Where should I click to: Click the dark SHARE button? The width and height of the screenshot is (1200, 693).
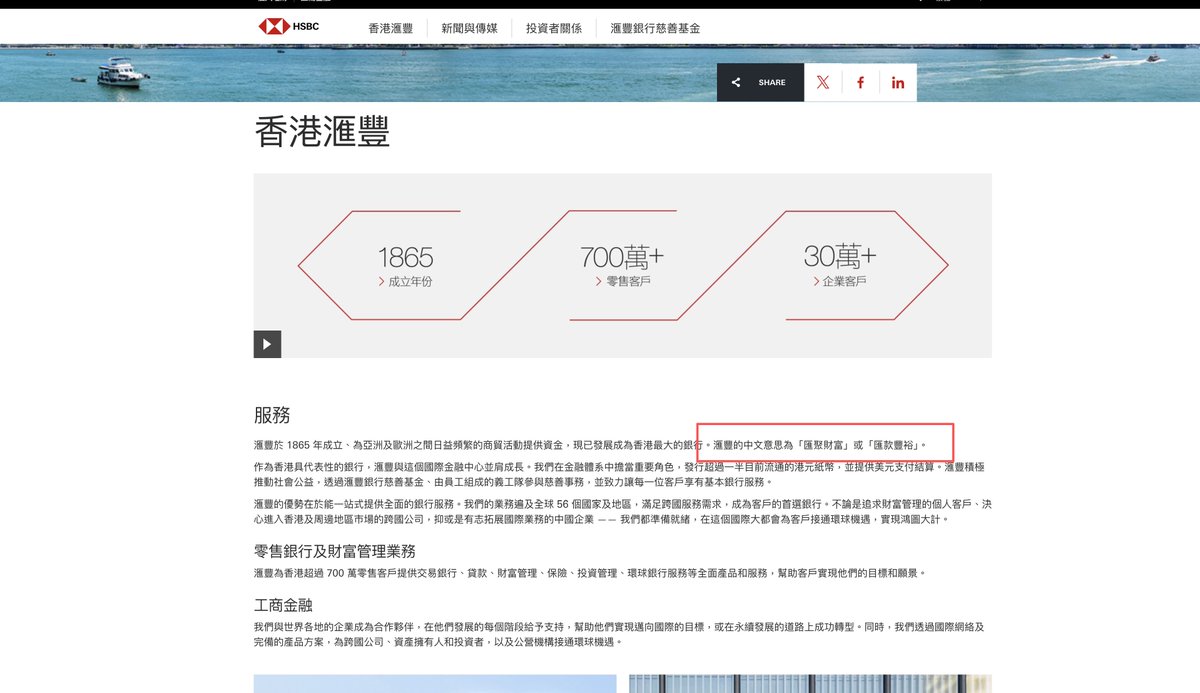760,82
